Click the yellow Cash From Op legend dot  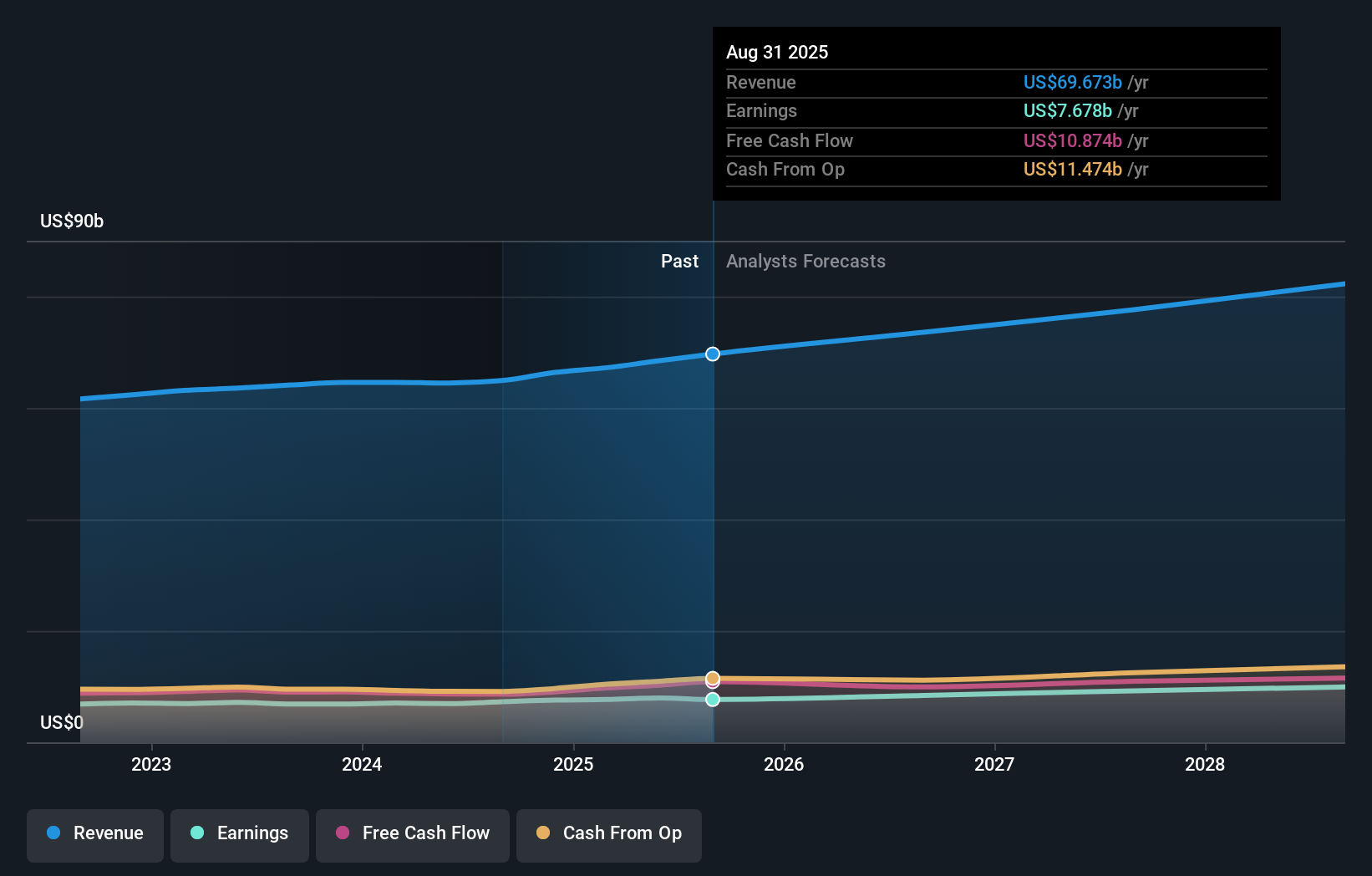click(x=544, y=833)
